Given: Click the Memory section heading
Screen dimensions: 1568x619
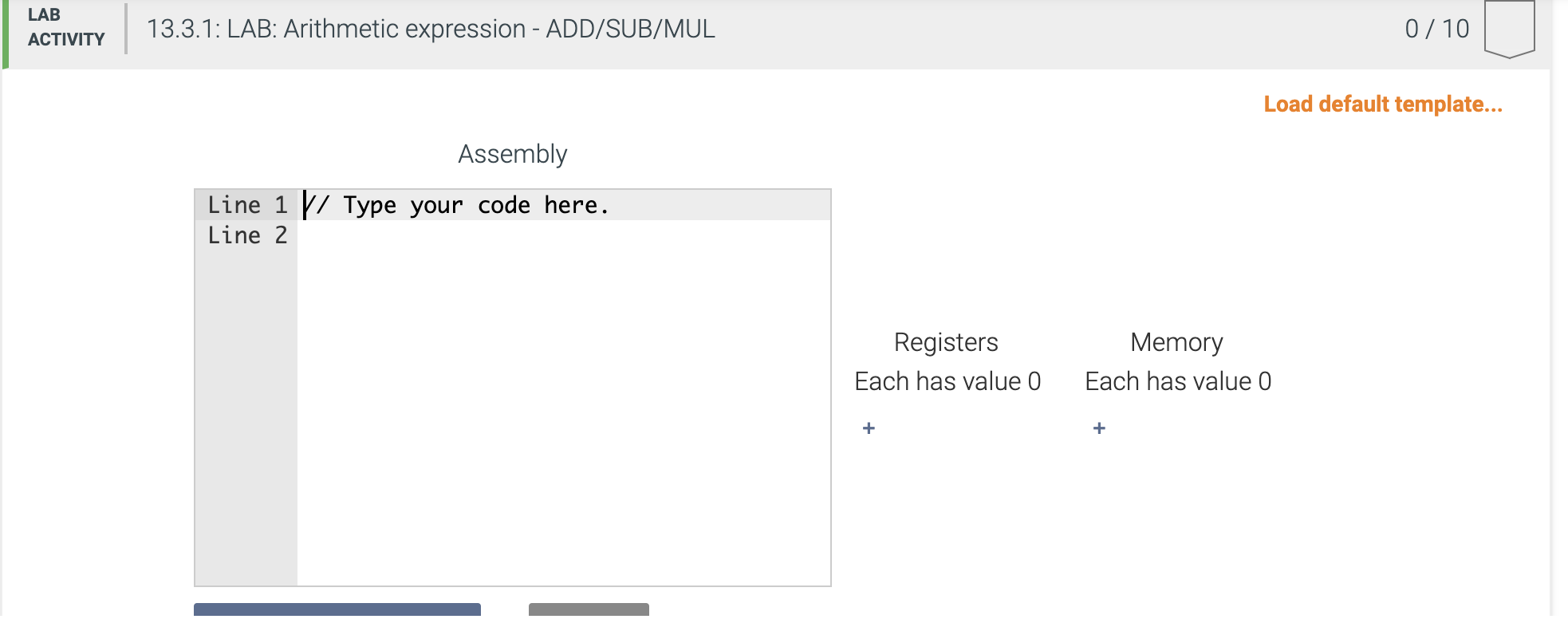Looking at the screenshot, I should coord(1176,342).
